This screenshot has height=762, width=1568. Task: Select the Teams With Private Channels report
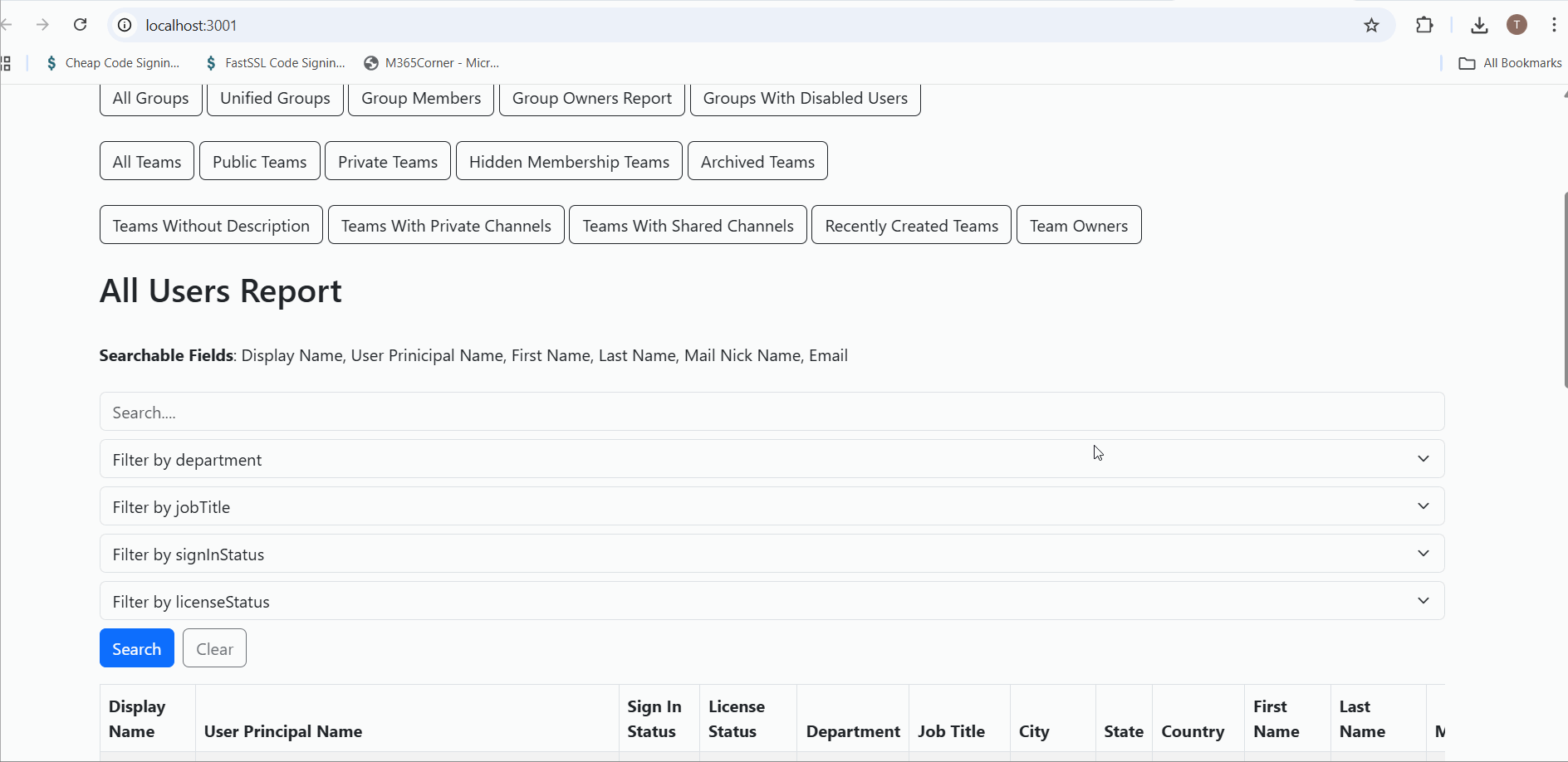446,225
